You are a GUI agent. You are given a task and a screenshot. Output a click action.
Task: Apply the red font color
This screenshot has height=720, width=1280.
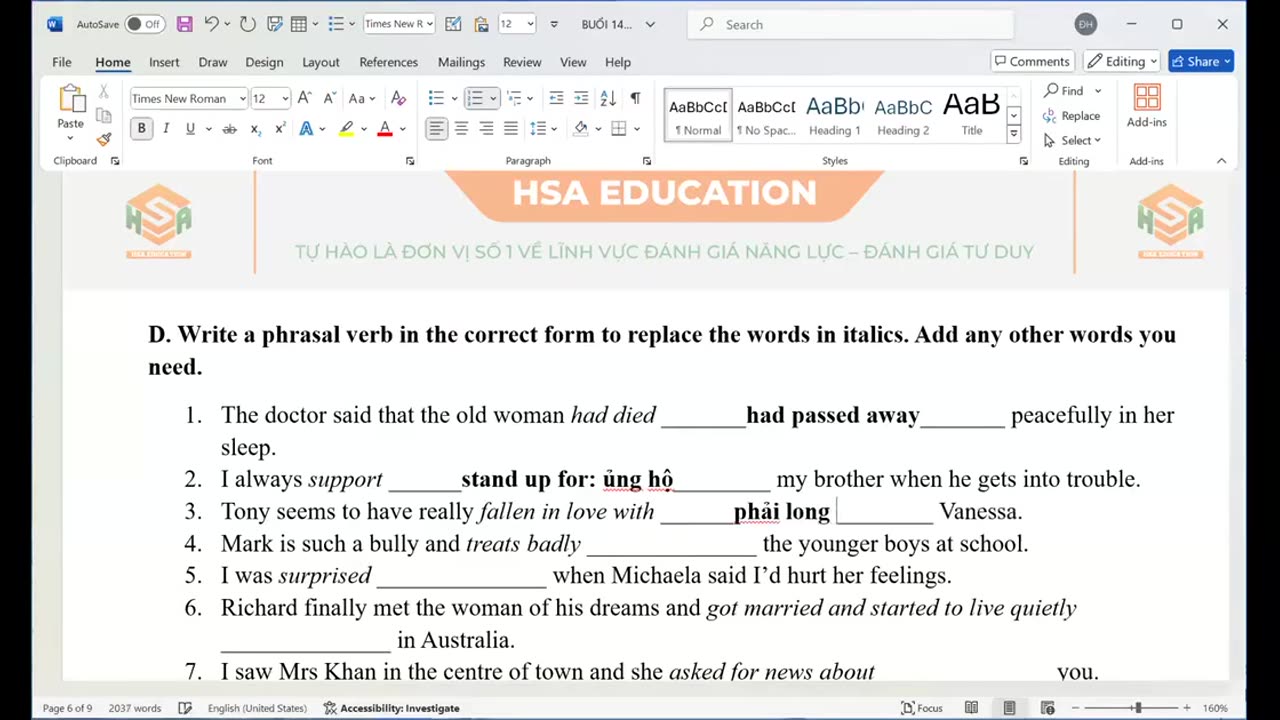385,129
